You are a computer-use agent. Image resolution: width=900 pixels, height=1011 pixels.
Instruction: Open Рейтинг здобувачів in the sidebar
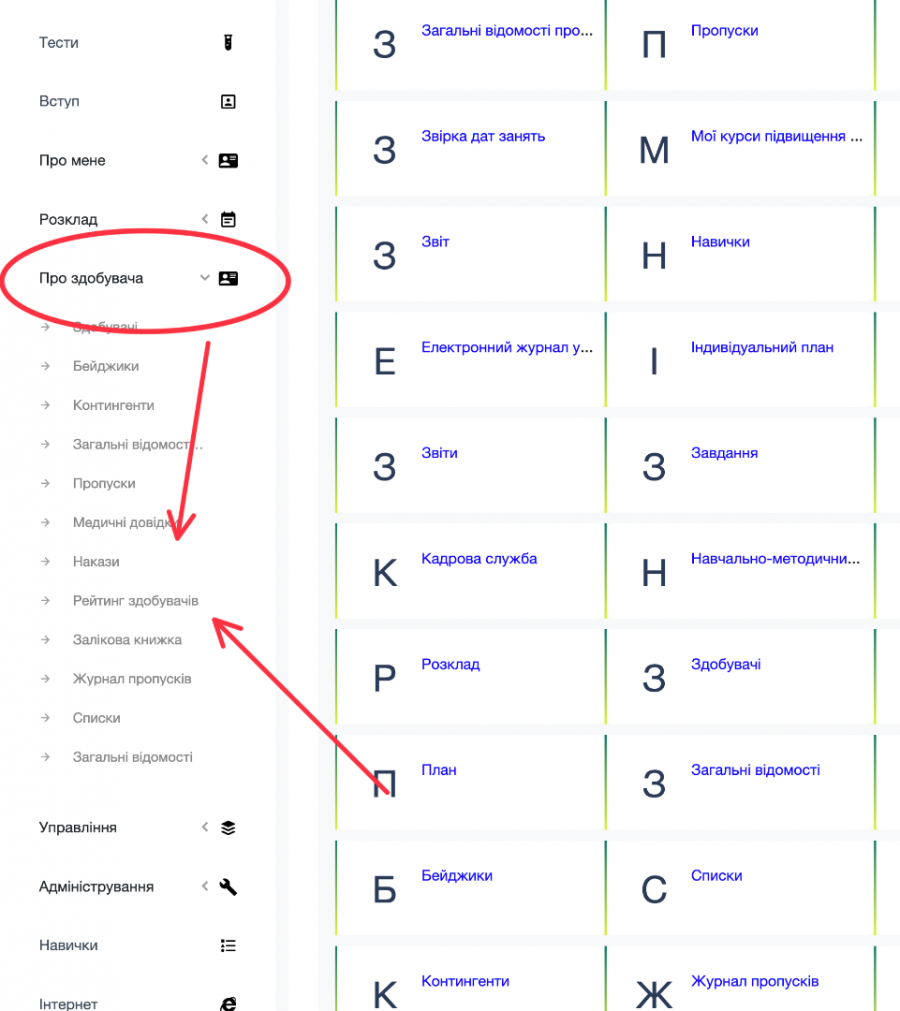tap(135, 601)
